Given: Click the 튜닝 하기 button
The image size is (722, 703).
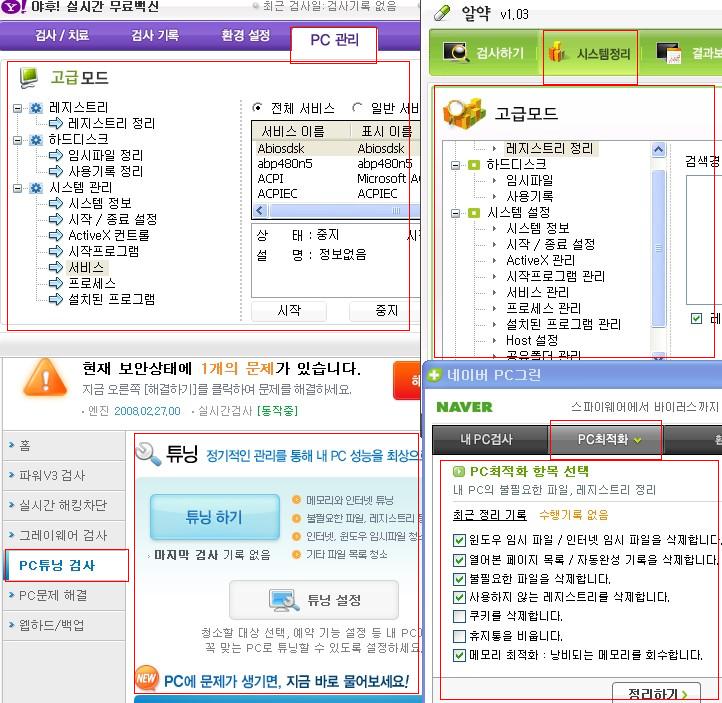Looking at the screenshot, I should [215, 517].
